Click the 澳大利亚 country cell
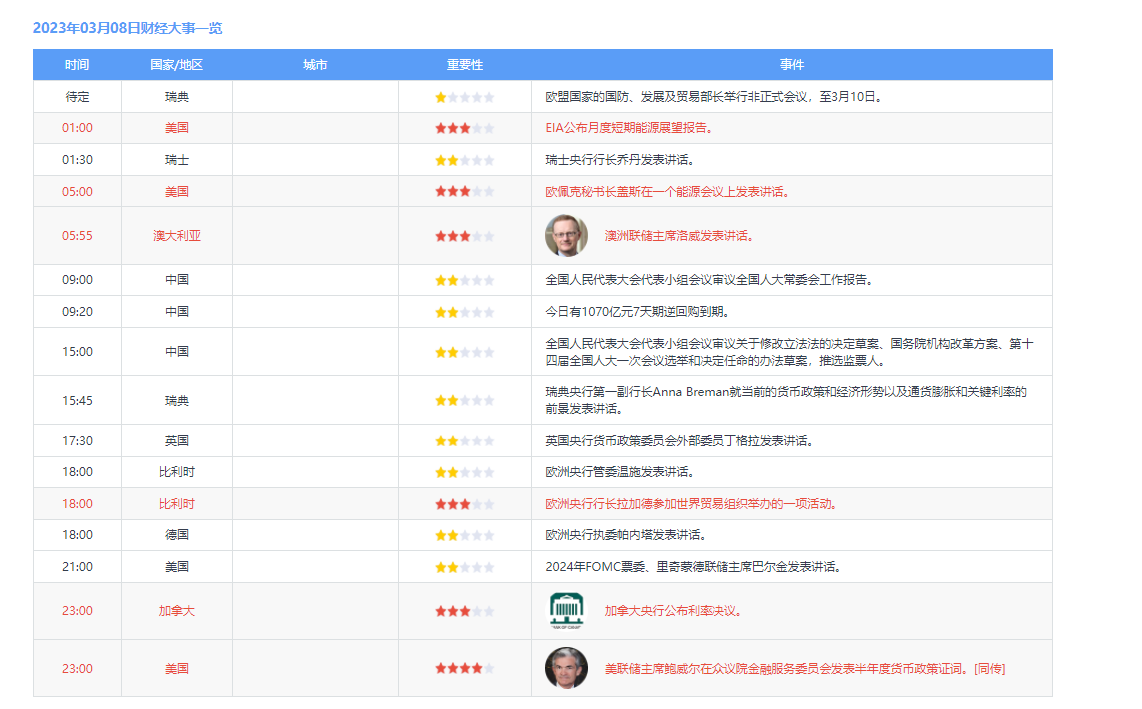Image resolution: width=1142 pixels, height=709 pixels. point(176,235)
